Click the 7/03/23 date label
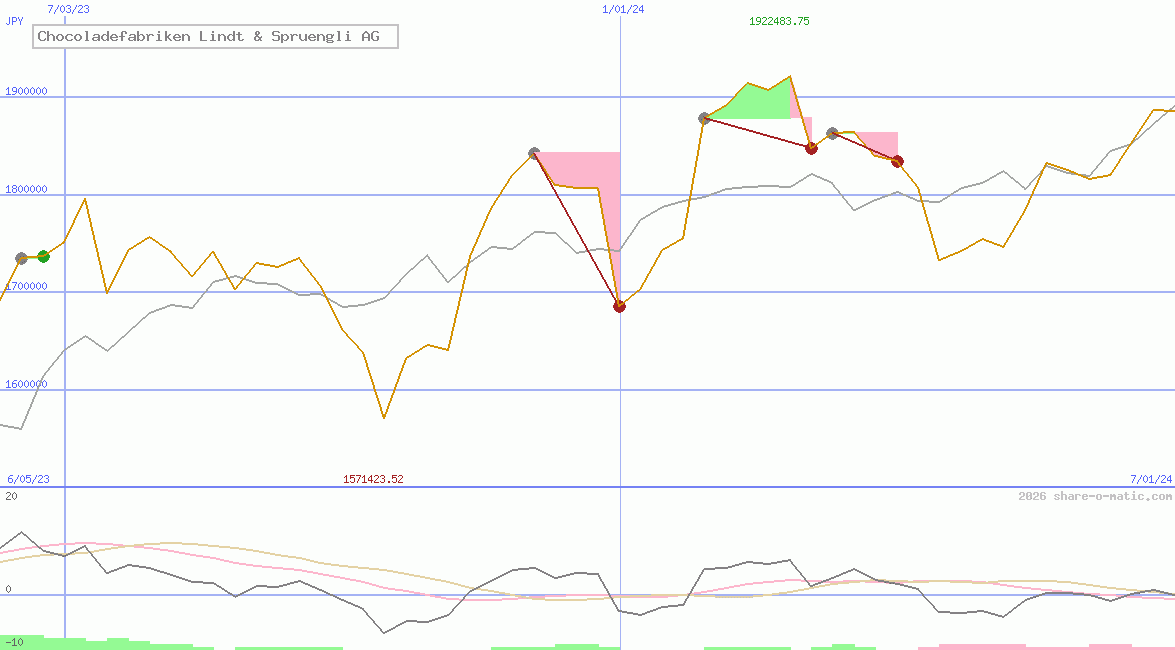1175x650 pixels. (x=68, y=9)
